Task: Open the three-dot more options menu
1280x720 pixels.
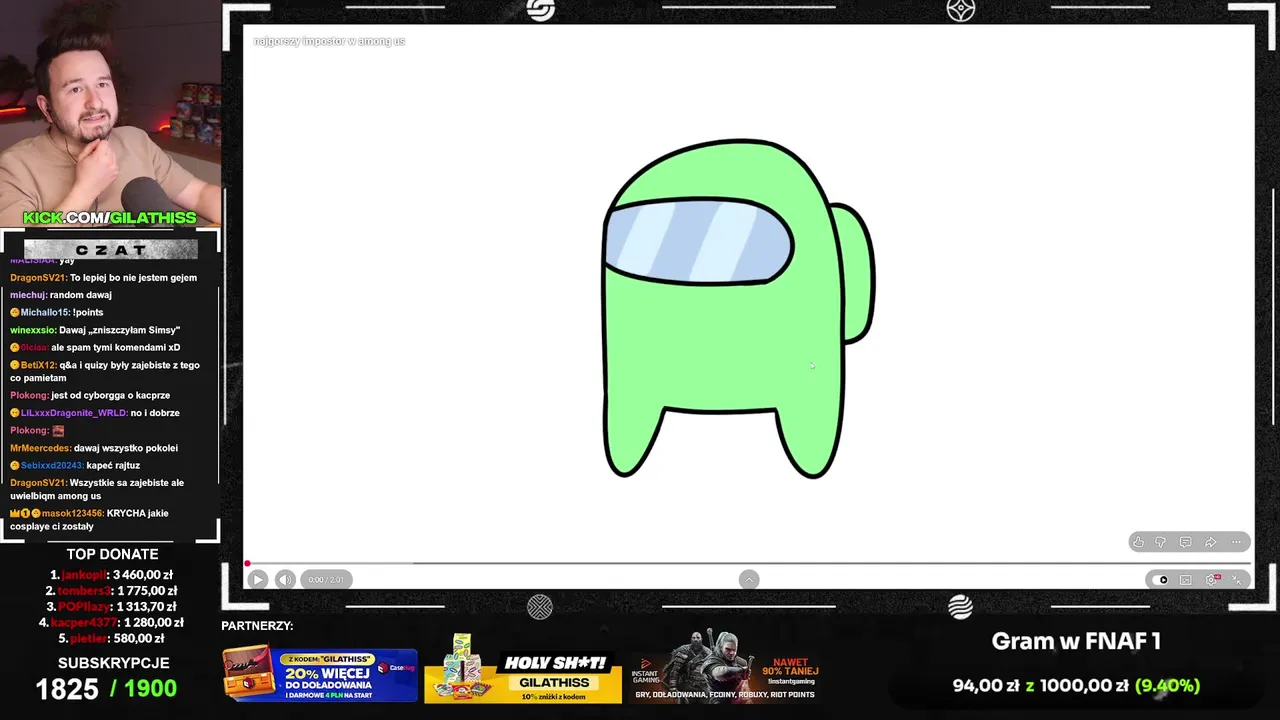Action: pyautogui.click(x=1236, y=542)
